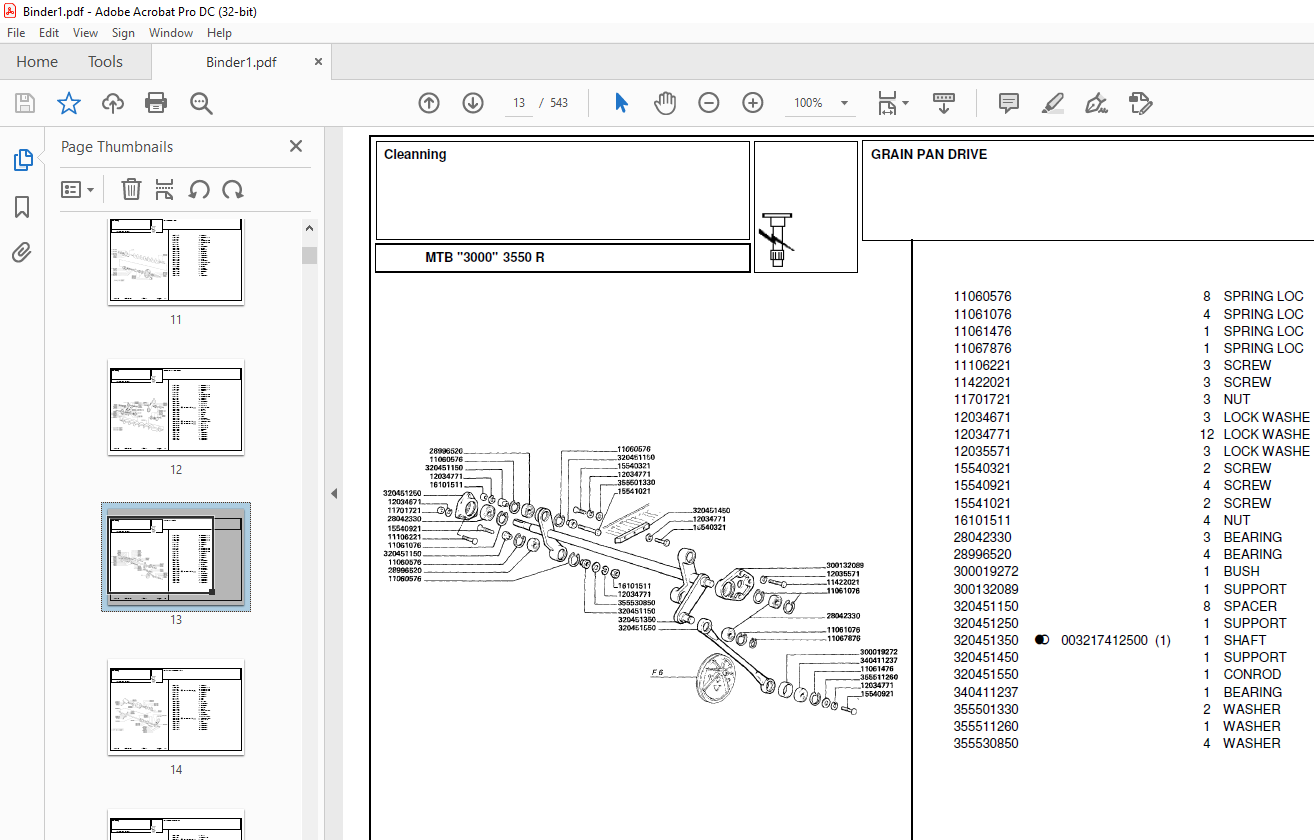Click the BUSH part description

1241,572
